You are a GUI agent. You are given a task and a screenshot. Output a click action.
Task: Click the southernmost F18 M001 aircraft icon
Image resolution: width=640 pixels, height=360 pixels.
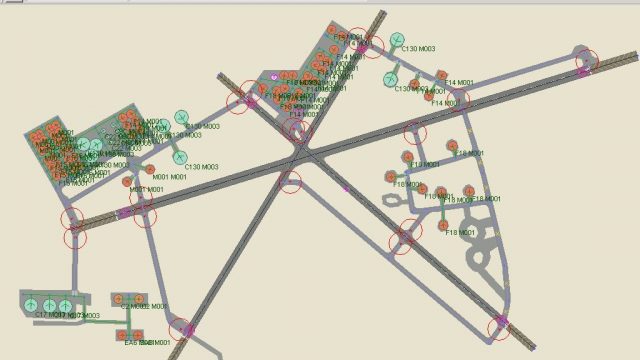point(443,225)
